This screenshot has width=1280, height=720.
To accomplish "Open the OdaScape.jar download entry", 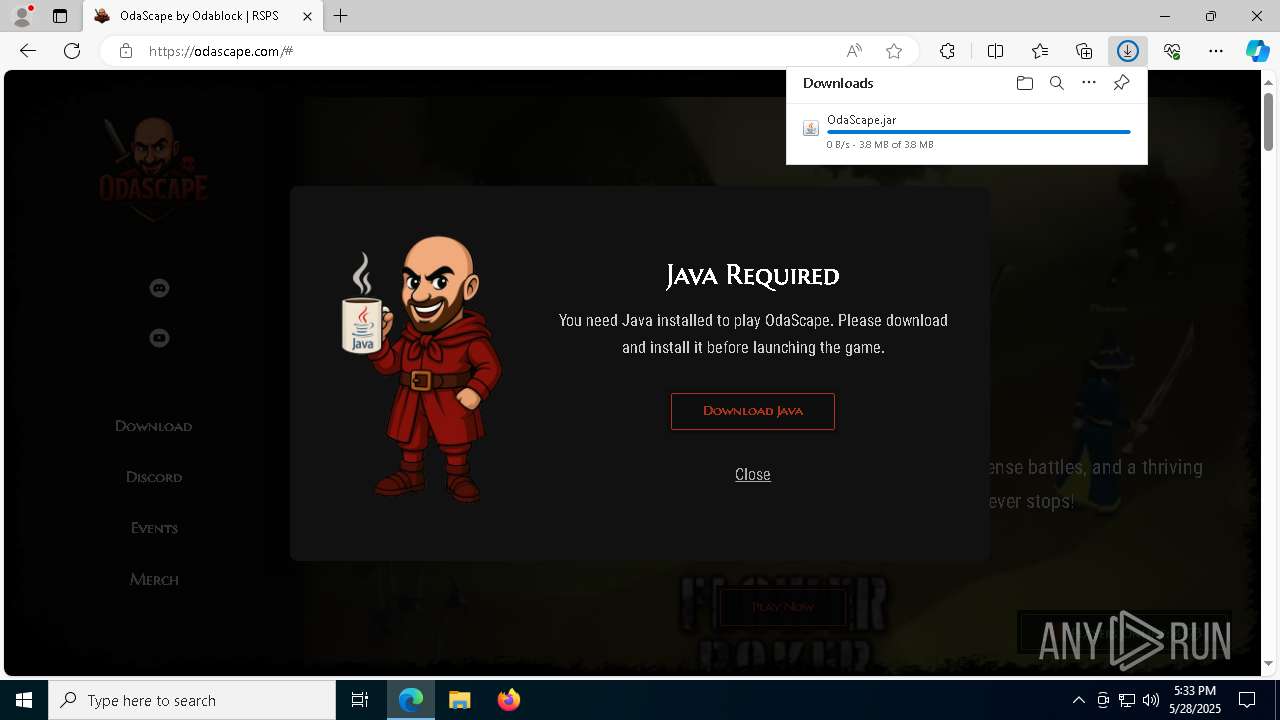I will click(x=966, y=131).
